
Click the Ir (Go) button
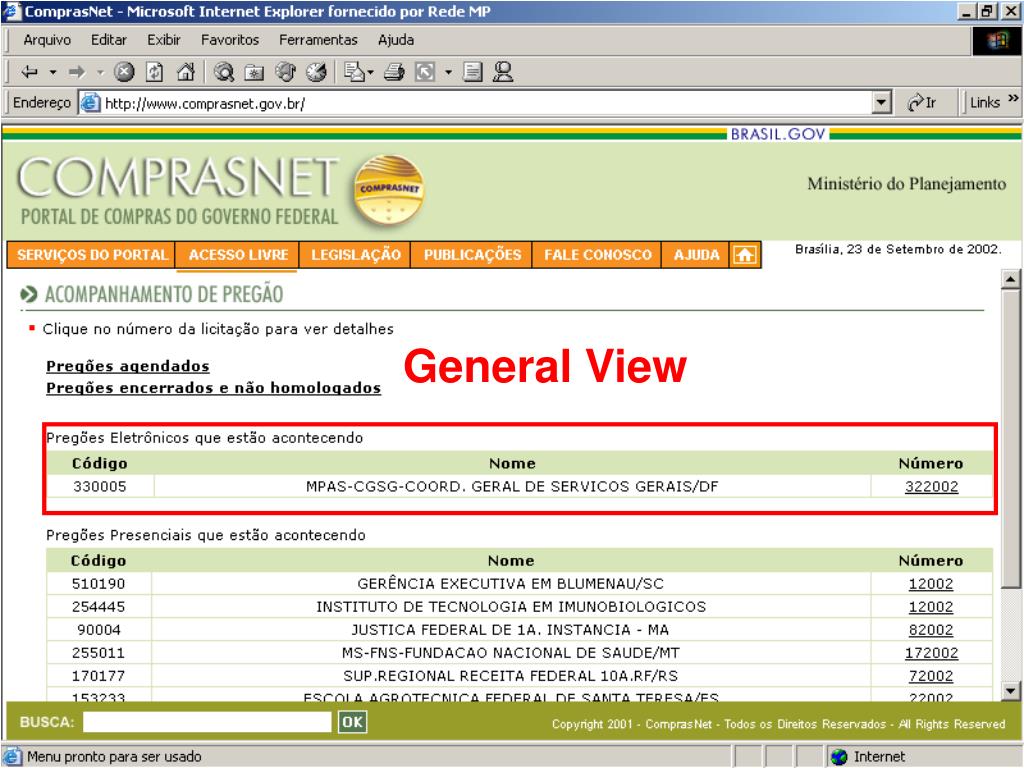coord(921,103)
